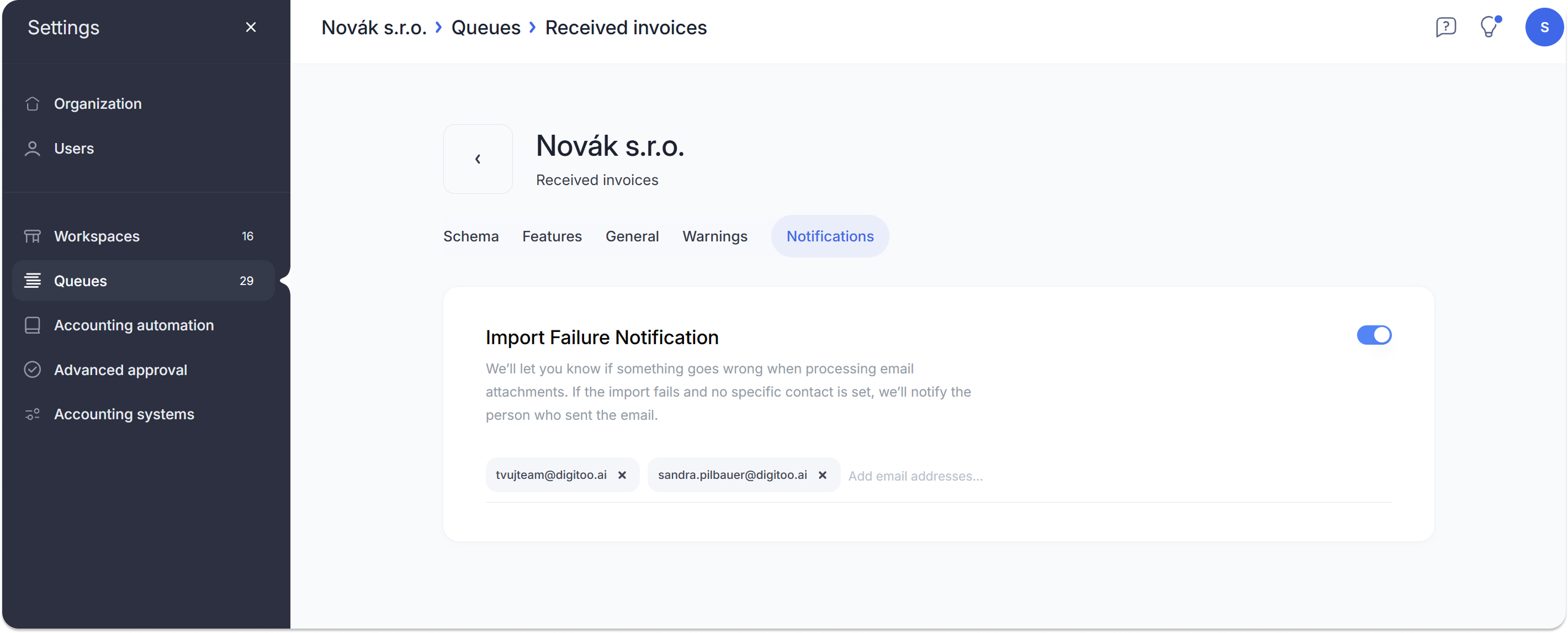This screenshot has height=633, width=1568.
Task: Open the Organization section in Settings
Action: coord(98,104)
